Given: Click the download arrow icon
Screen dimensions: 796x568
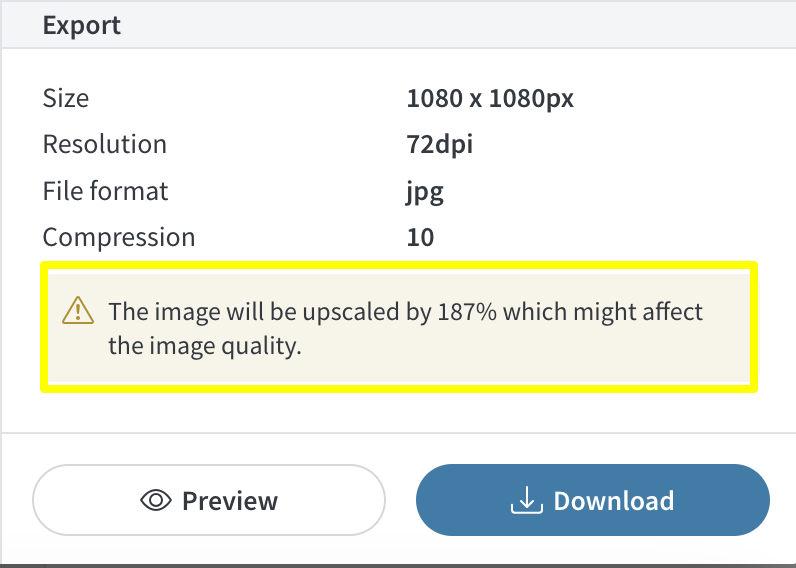Looking at the screenshot, I should (527, 500).
